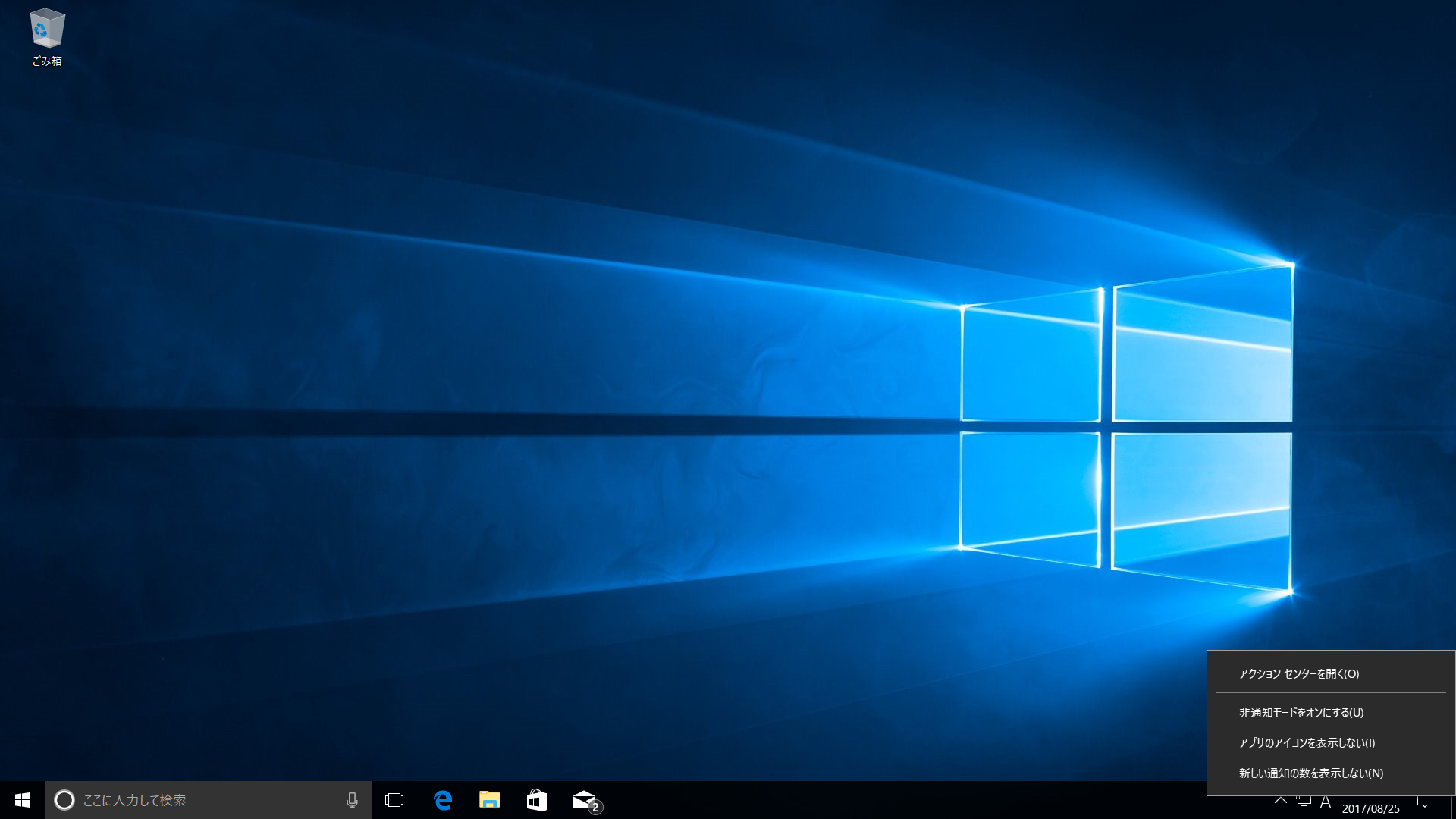This screenshot has width=1456, height=819.
Task: Open File Explorer from the taskbar
Action: pos(490,800)
